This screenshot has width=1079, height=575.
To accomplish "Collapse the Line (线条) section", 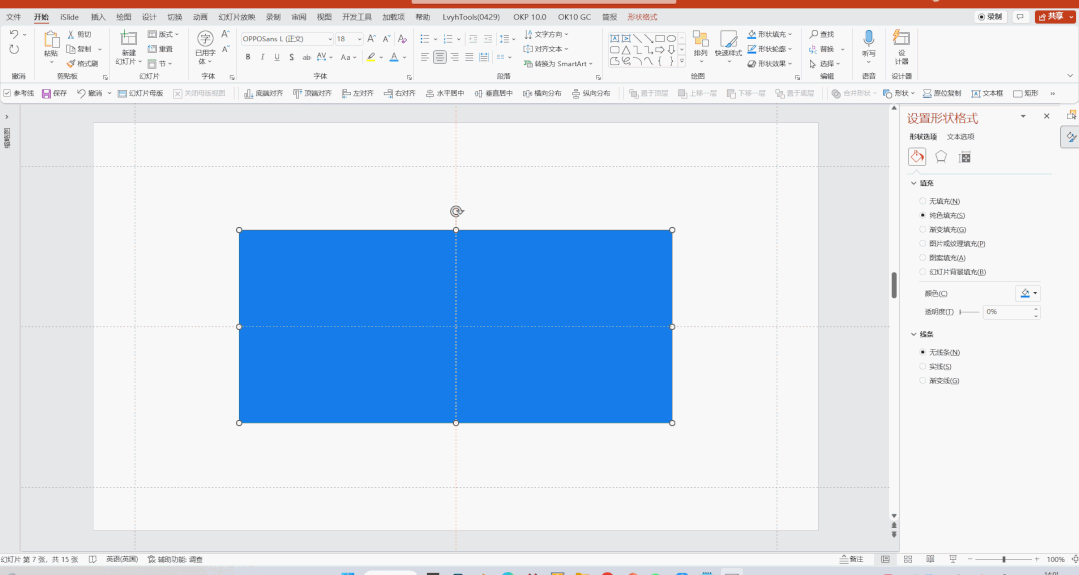I will coord(914,334).
